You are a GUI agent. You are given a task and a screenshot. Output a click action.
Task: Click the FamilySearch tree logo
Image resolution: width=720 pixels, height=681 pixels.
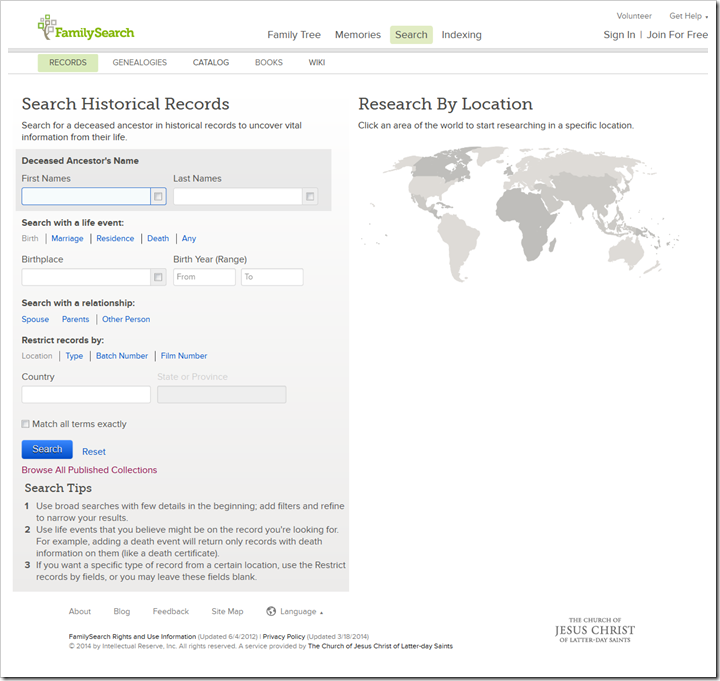point(86,28)
